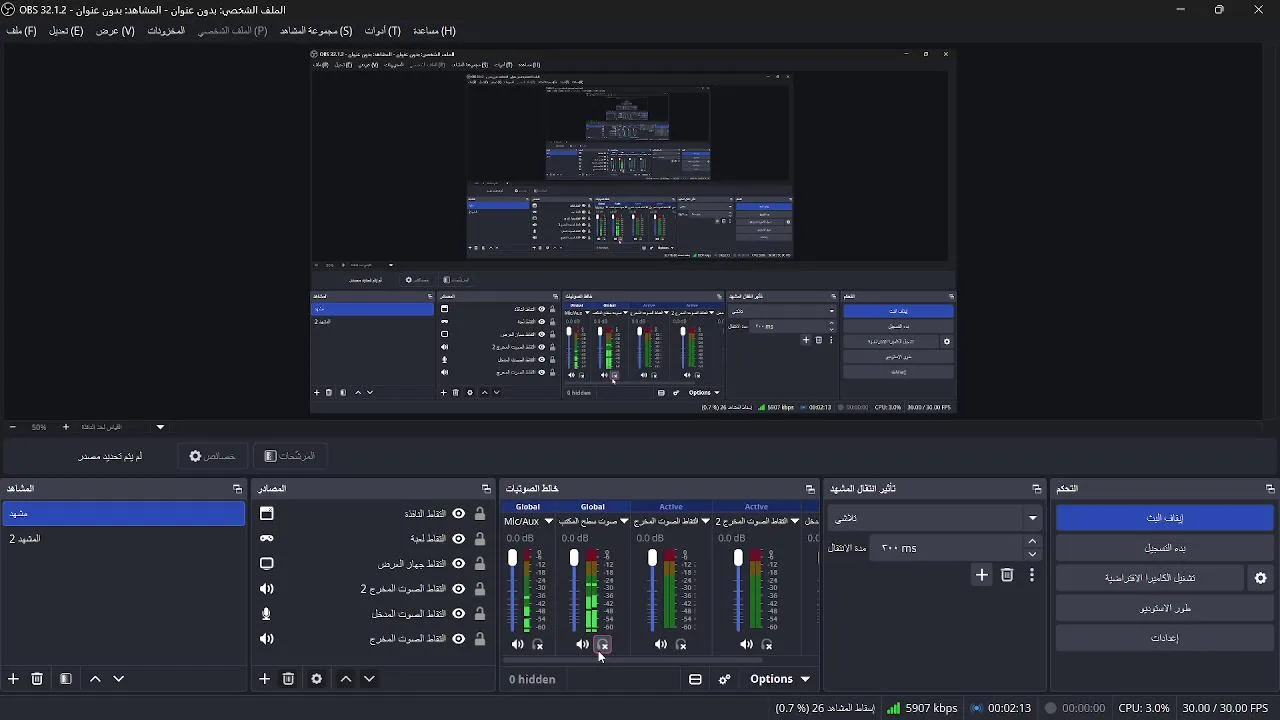The height and width of the screenshot is (720, 1280).
Task: Open the عرض (V) menu
Action: coord(115,31)
